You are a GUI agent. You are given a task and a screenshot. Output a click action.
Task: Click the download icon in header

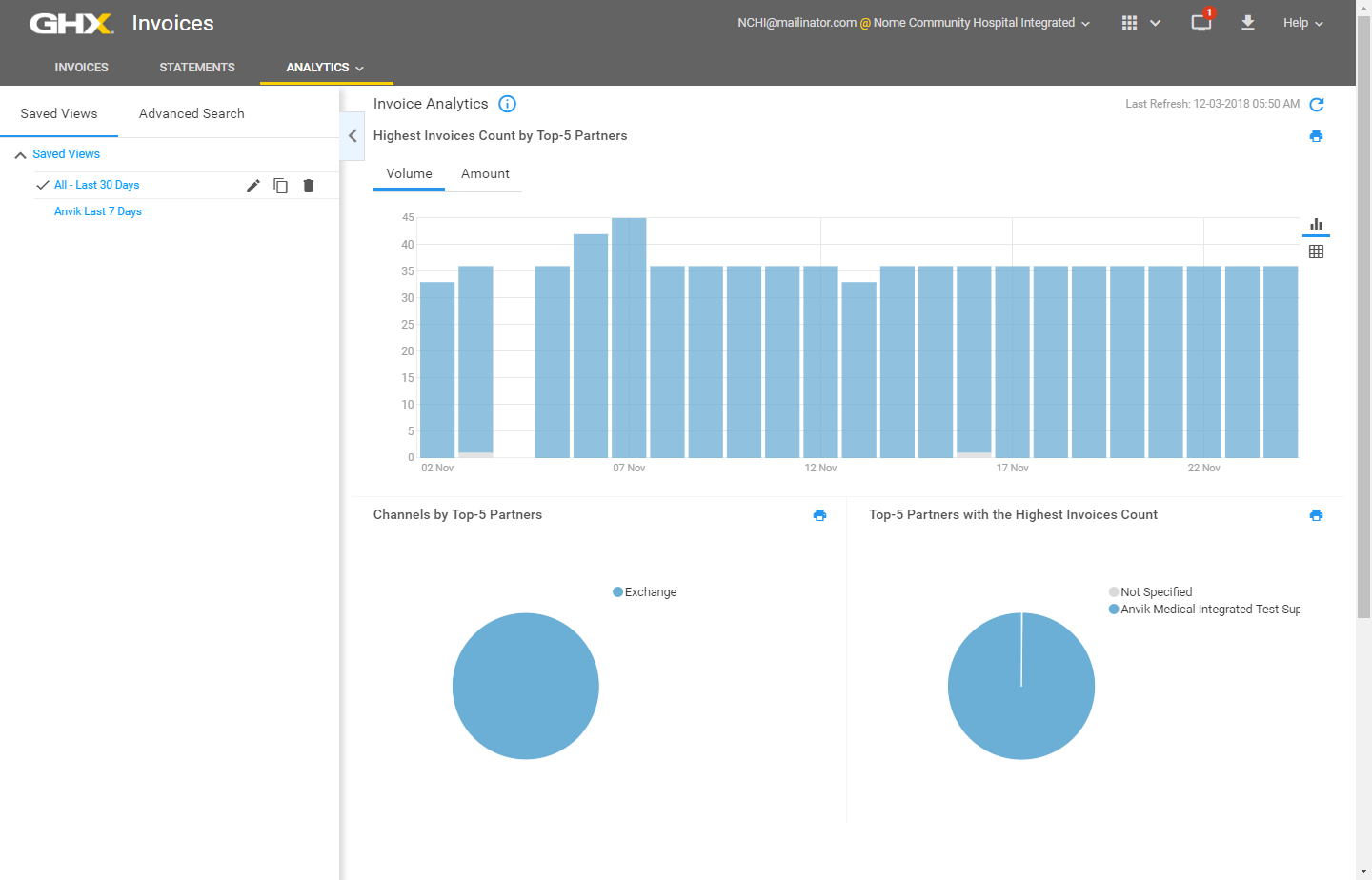[x=1247, y=23]
